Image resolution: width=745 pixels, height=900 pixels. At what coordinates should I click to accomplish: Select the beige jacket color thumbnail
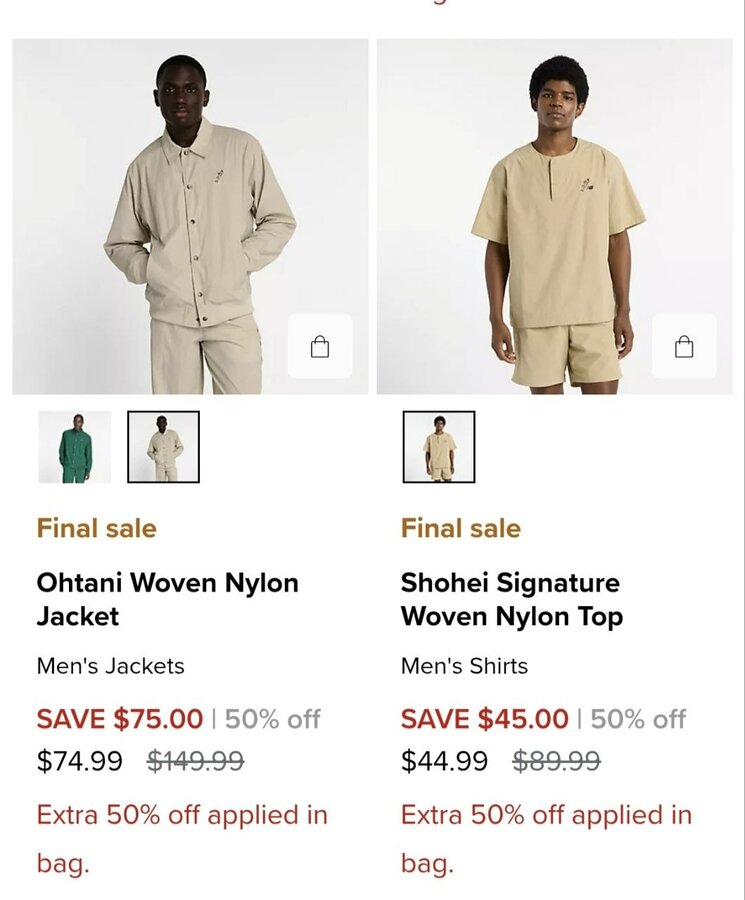click(164, 447)
